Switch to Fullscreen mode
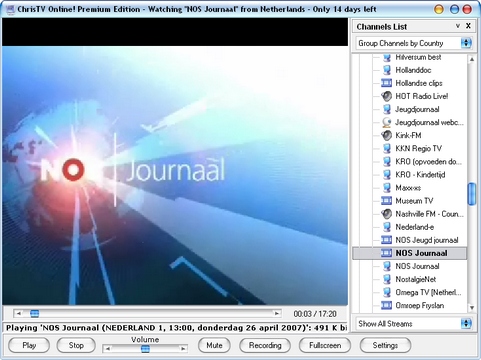 click(325, 345)
